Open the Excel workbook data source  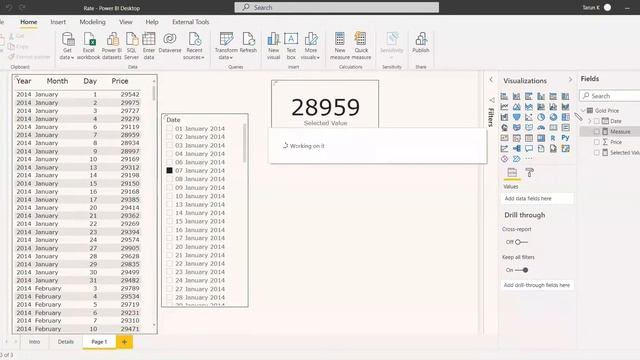coord(89,46)
